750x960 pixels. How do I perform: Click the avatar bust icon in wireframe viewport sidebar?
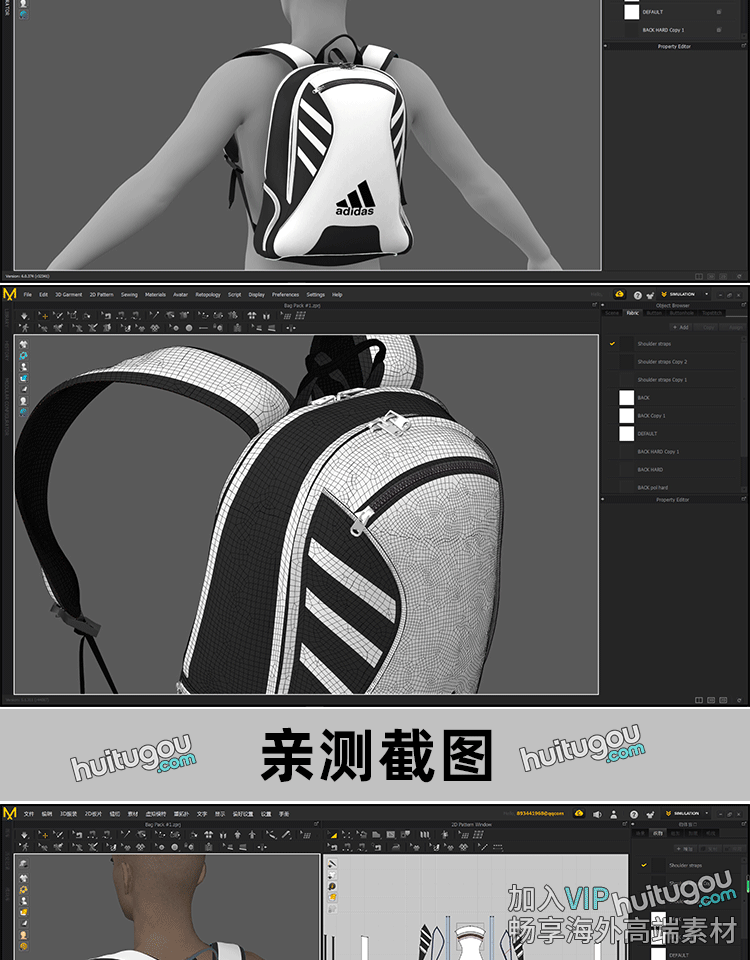pos(23,367)
